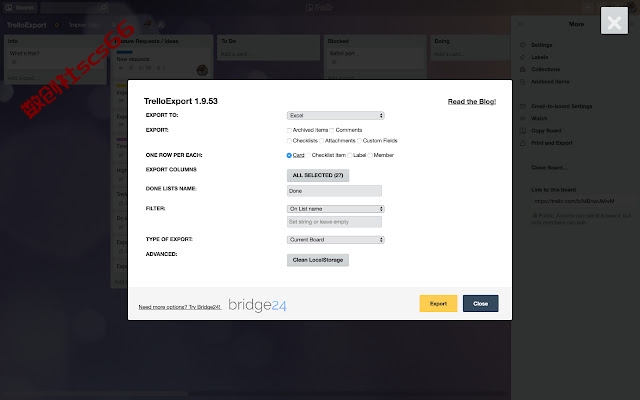Click the star icon beside TrelloExport board title
Image resolution: width=640 pixels, height=400 pixels.
coord(57,25)
